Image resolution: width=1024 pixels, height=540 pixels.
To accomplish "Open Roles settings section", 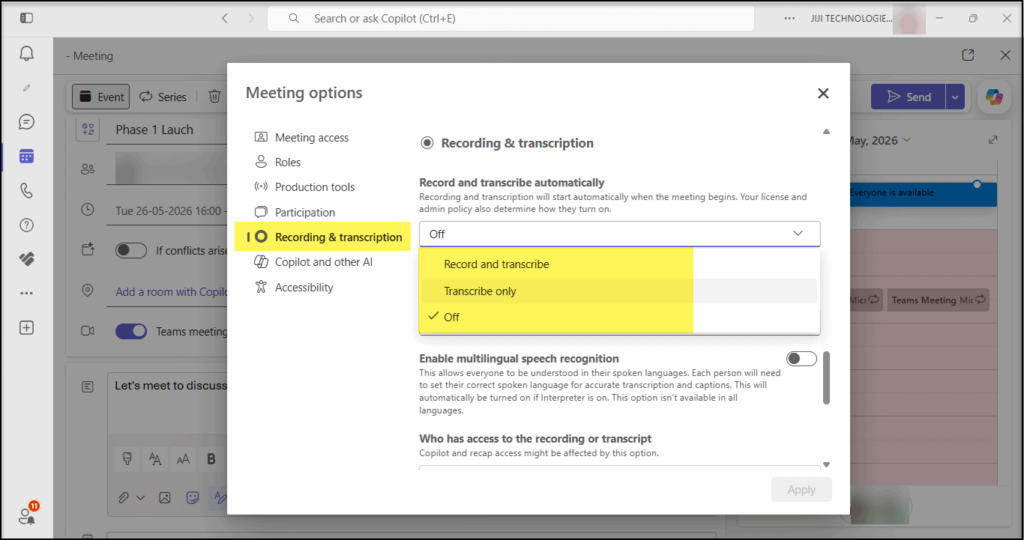I will 287,162.
